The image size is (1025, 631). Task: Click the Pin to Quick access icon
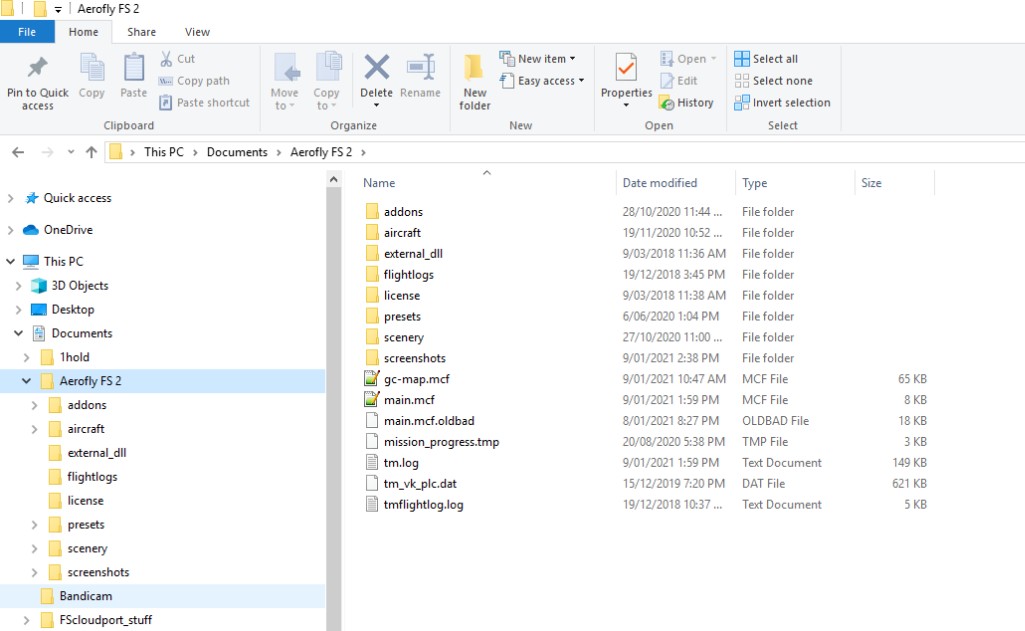coord(37,67)
